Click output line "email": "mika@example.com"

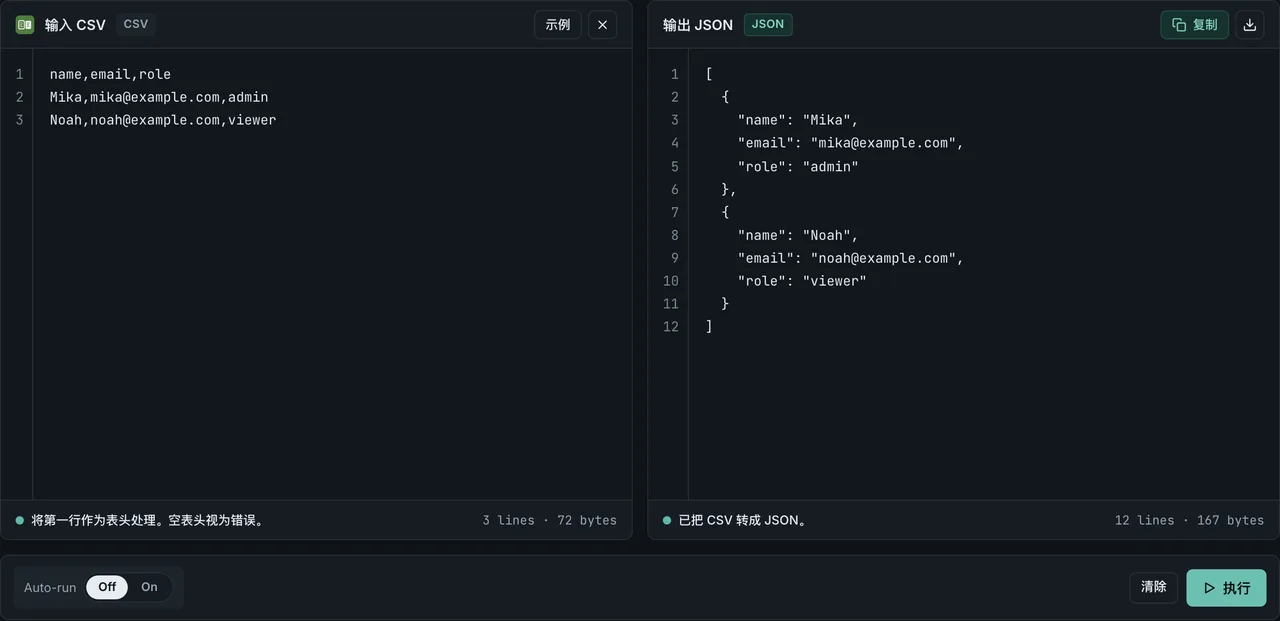coord(851,143)
